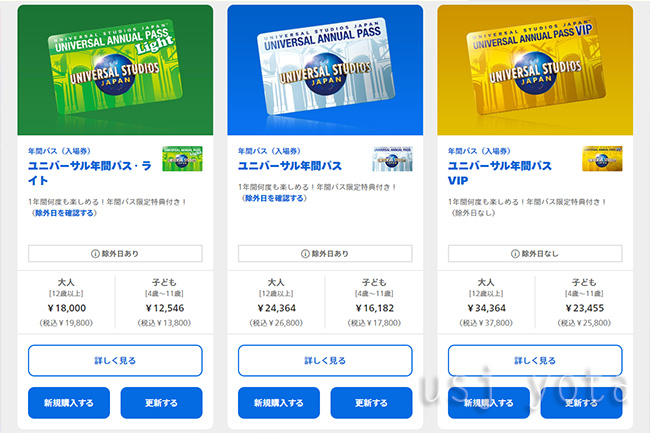Open the large gold Annual Pass VIP card image
This screenshot has height=433, width=650.
pyautogui.click(x=535, y=70)
